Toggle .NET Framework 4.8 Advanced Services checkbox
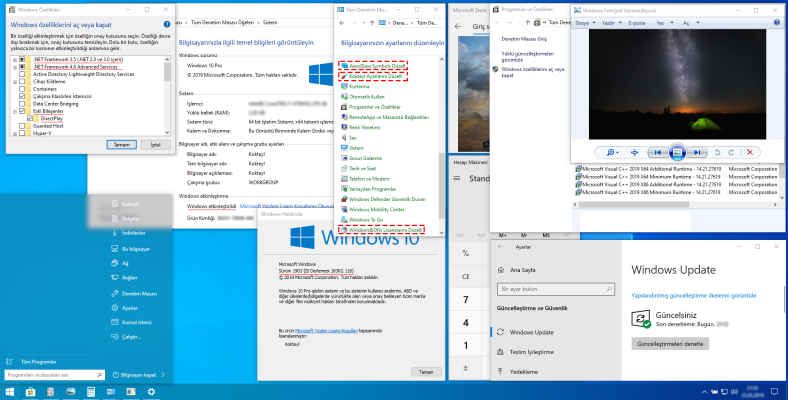 (22, 67)
